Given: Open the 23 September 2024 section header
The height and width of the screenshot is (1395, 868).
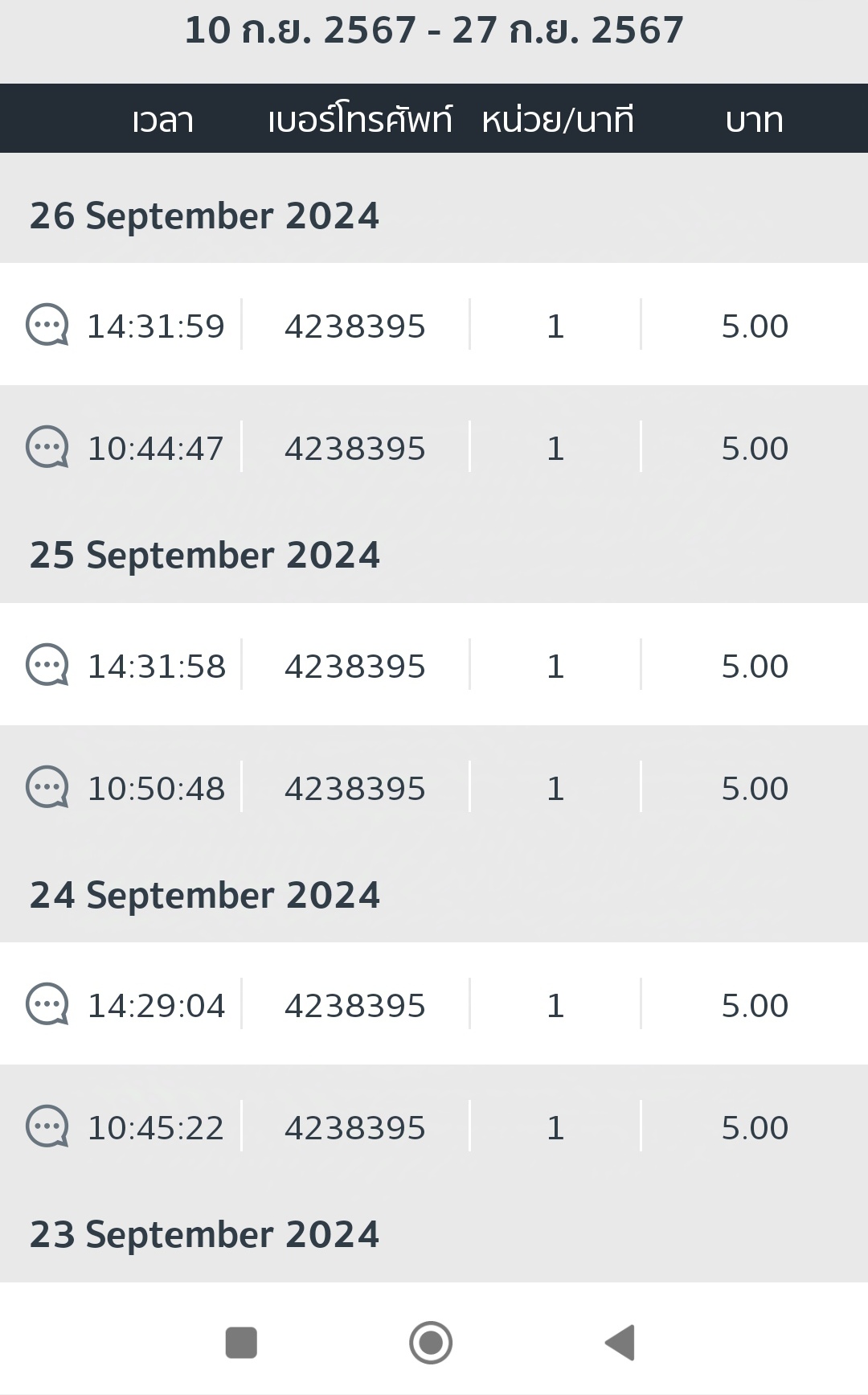Looking at the screenshot, I should (x=204, y=1235).
